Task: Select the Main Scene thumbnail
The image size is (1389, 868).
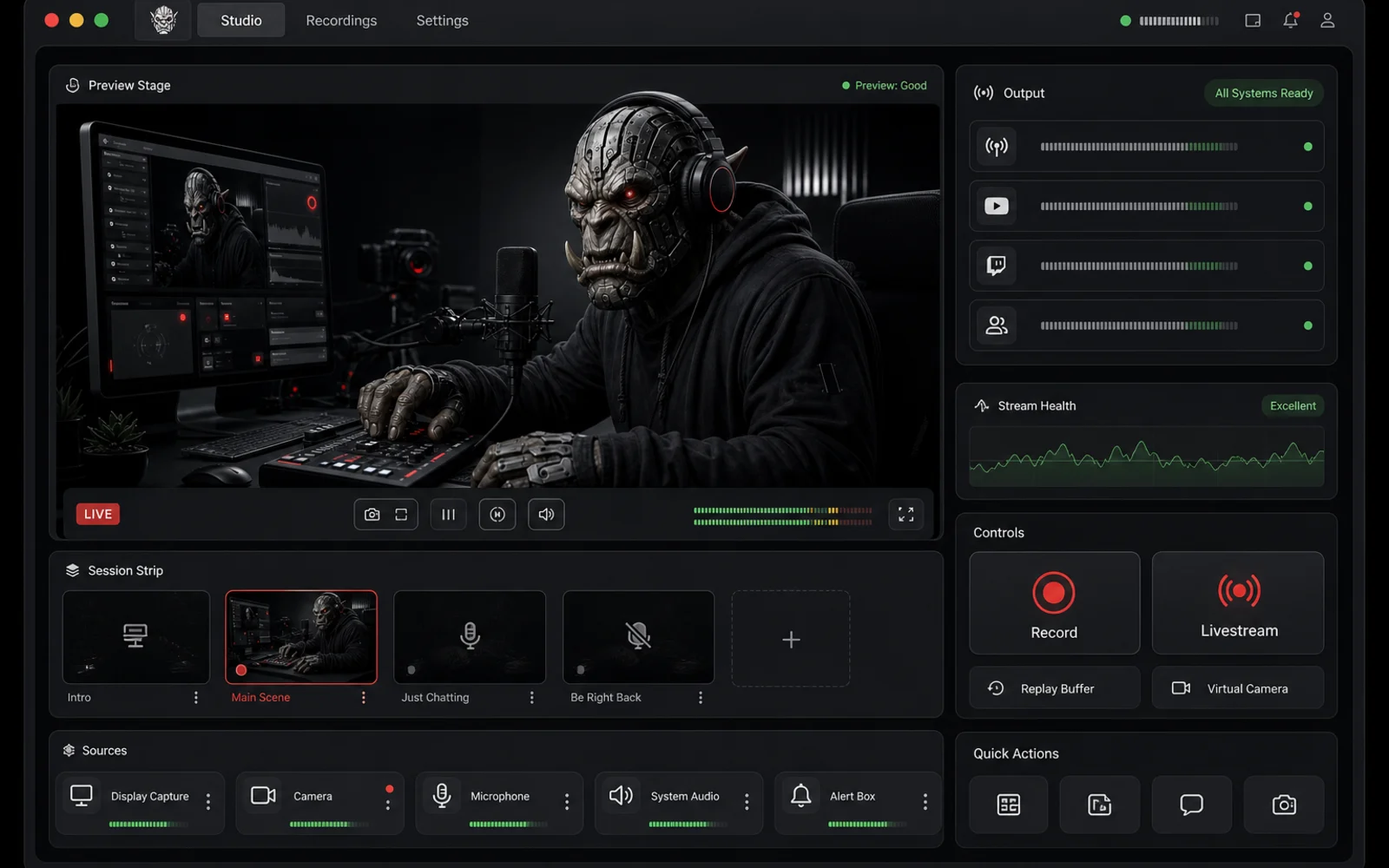Action: [301, 637]
